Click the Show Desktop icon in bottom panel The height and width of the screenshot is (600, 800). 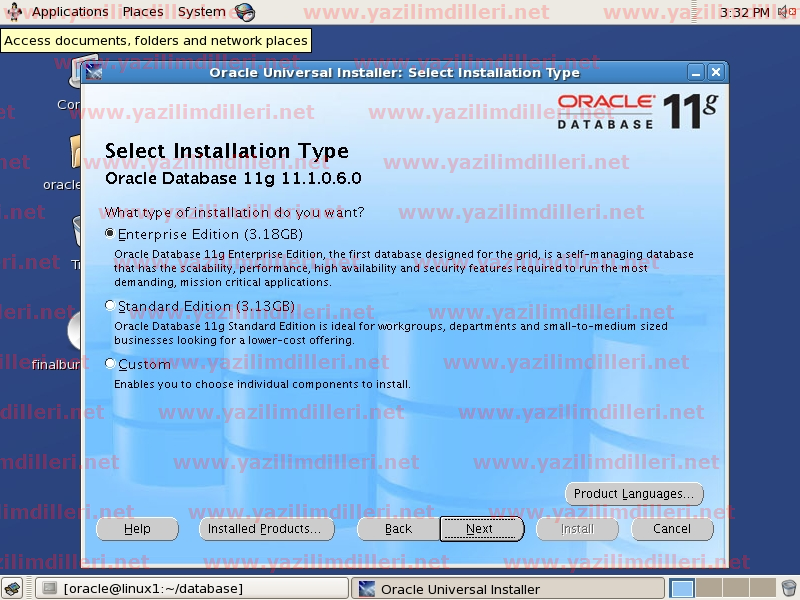pyautogui.click(x=15, y=589)
